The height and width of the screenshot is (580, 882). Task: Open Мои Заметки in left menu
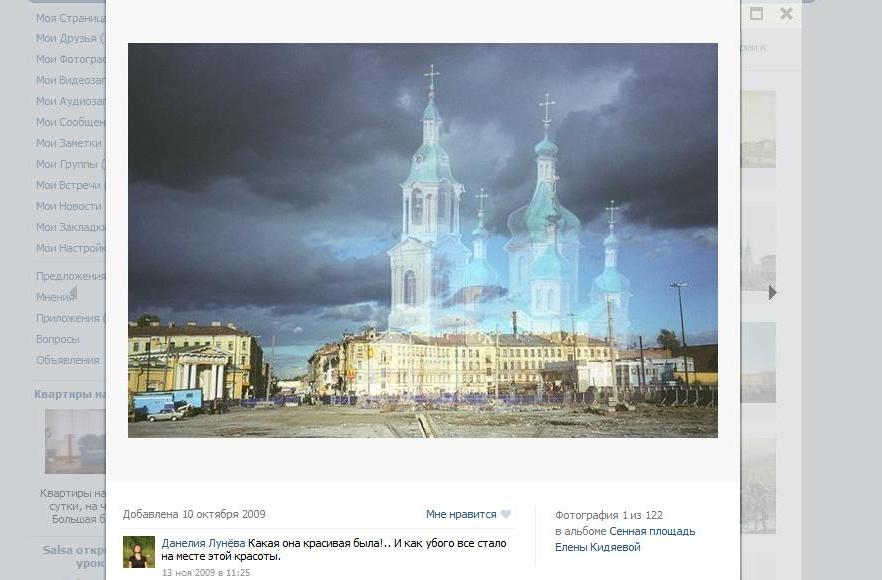(69, 143)
